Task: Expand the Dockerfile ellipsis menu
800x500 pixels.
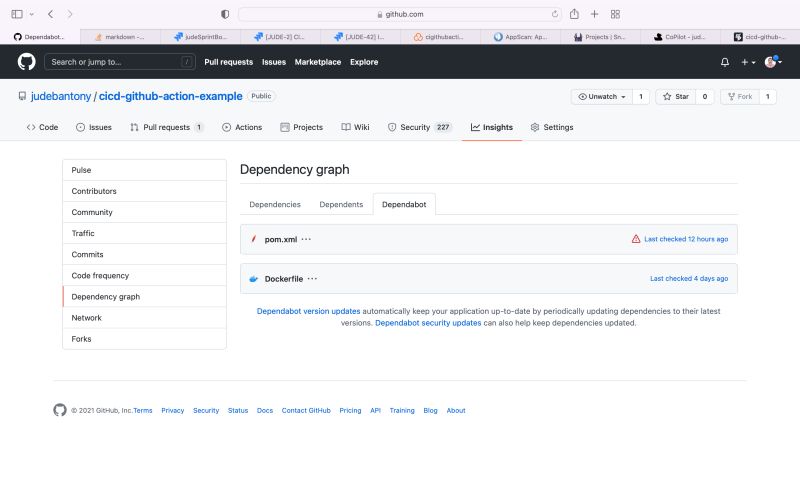Action: [312, 278]
